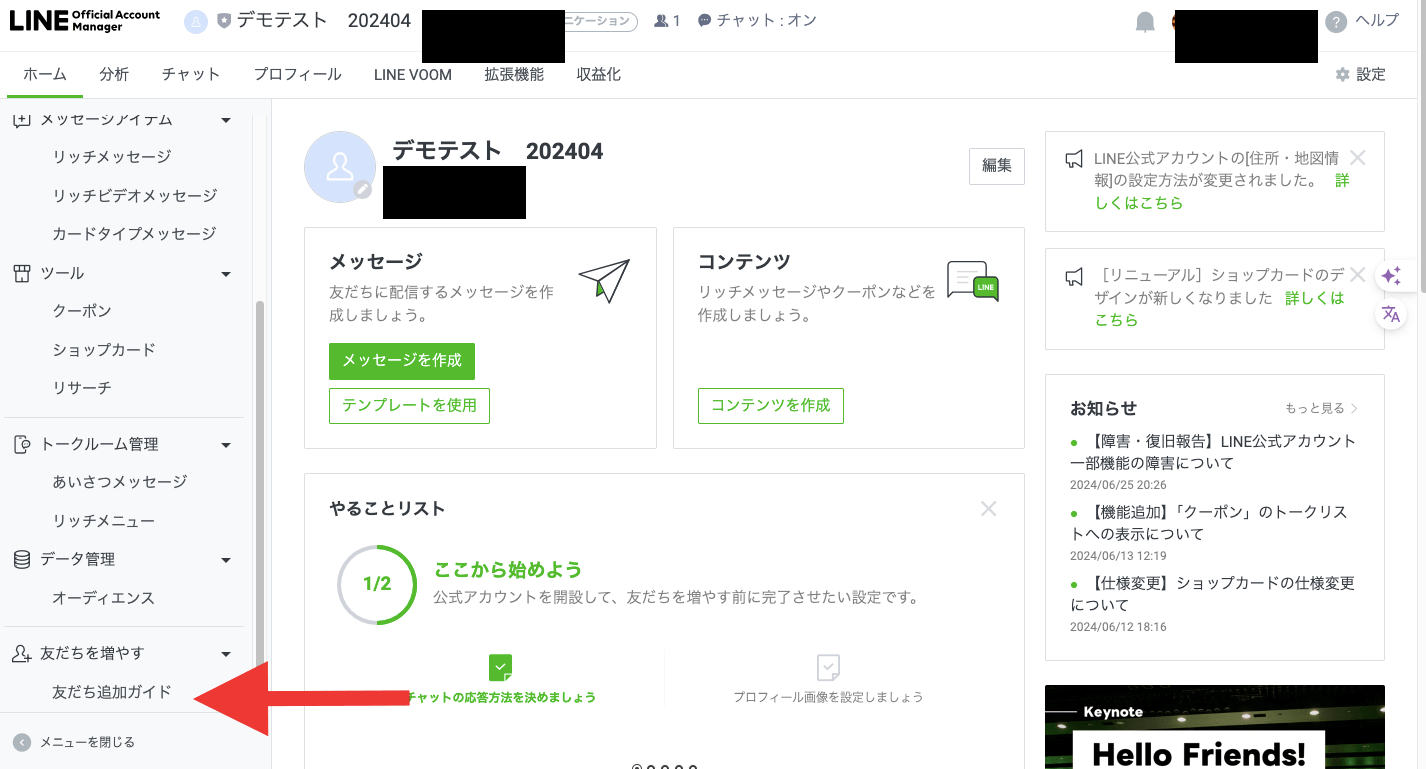The height and width of the screenshot is (769, 1426).
Task: Click the green completed chat task icon
Action: pos(500,667)
